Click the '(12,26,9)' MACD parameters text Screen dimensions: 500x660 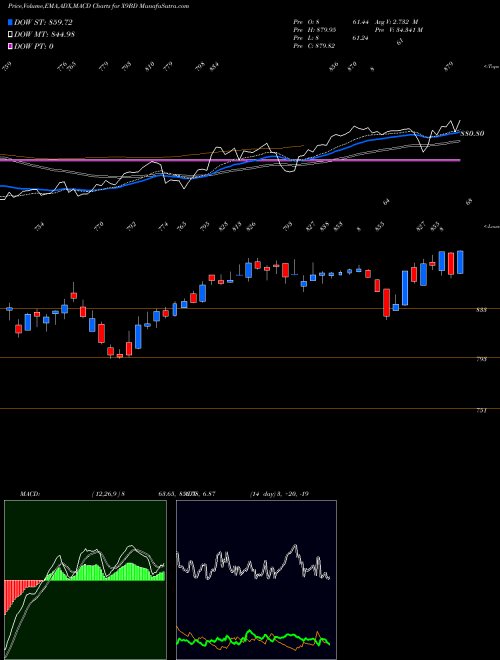click(106, 494)
